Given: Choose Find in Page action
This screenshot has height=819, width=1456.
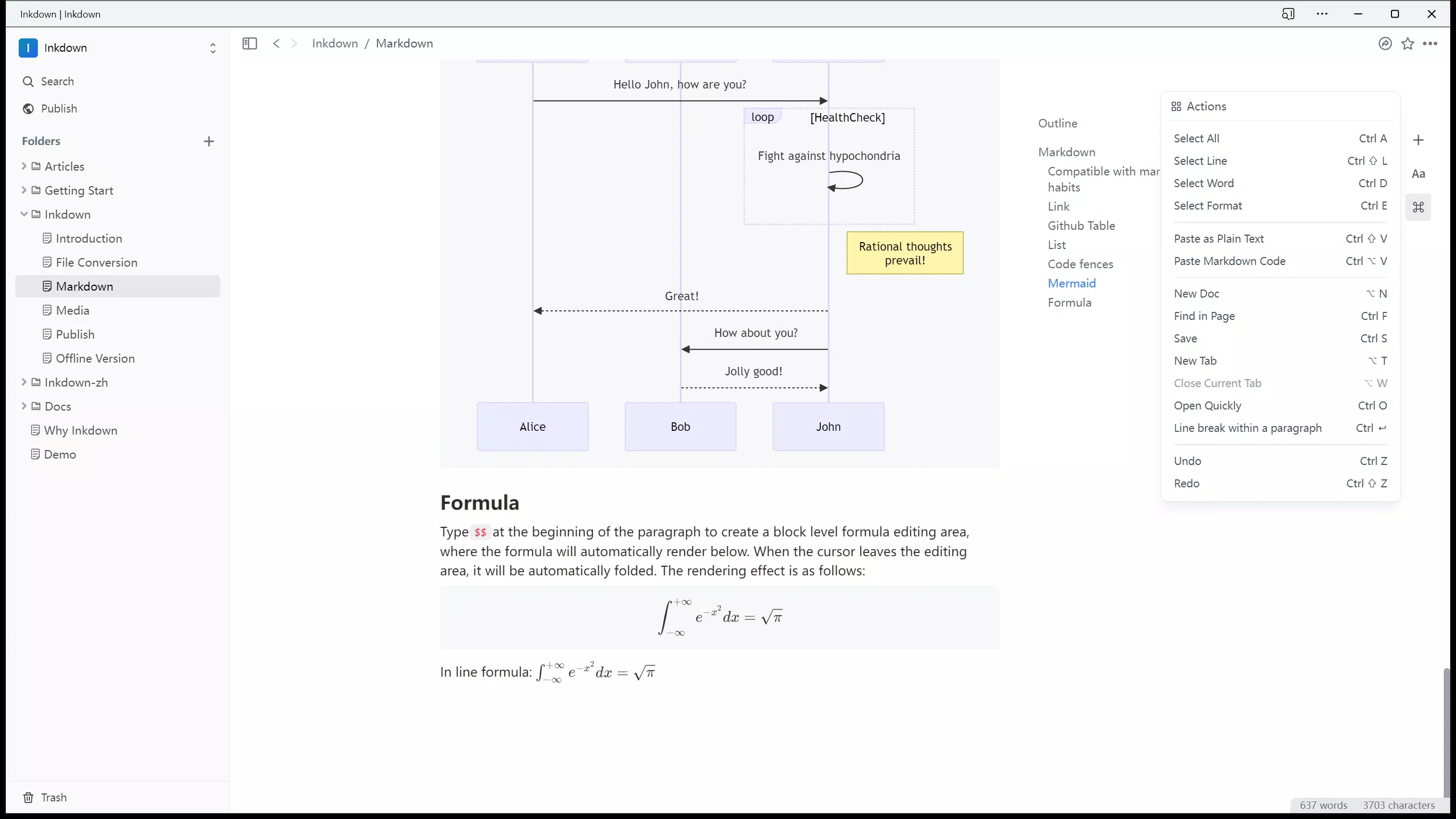Looking at the screenshot, I should 1280,316.
